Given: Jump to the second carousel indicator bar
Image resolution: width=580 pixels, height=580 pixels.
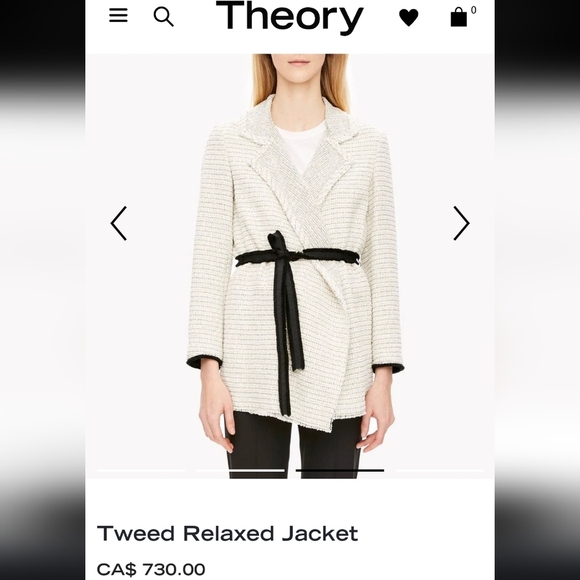Looking at the screenshot, I should pos(240,470).
